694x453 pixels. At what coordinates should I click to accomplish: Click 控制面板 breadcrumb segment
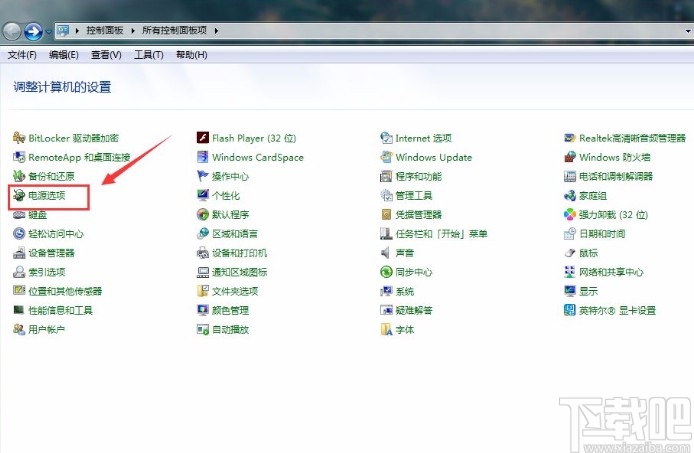[x=104, y=31]
